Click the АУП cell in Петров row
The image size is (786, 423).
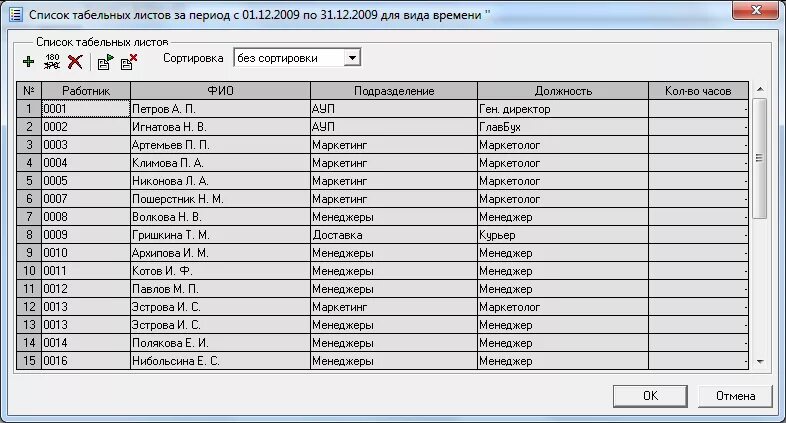pyautogui.click(x=394, y=109)
